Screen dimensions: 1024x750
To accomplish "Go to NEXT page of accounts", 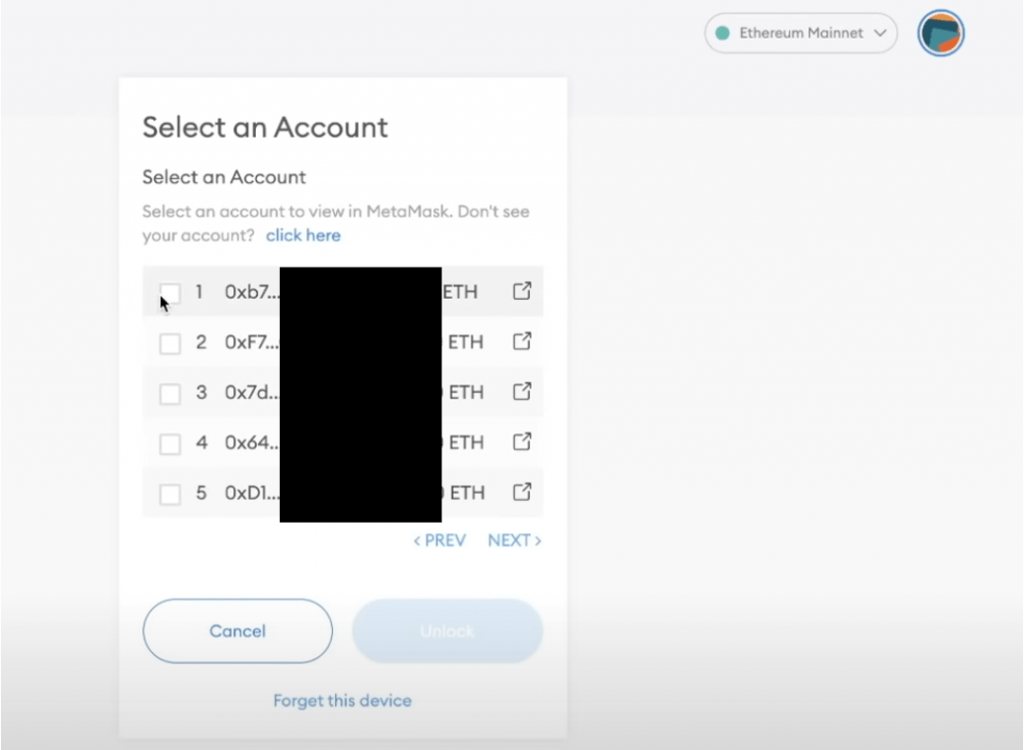I will coord(514,540).
